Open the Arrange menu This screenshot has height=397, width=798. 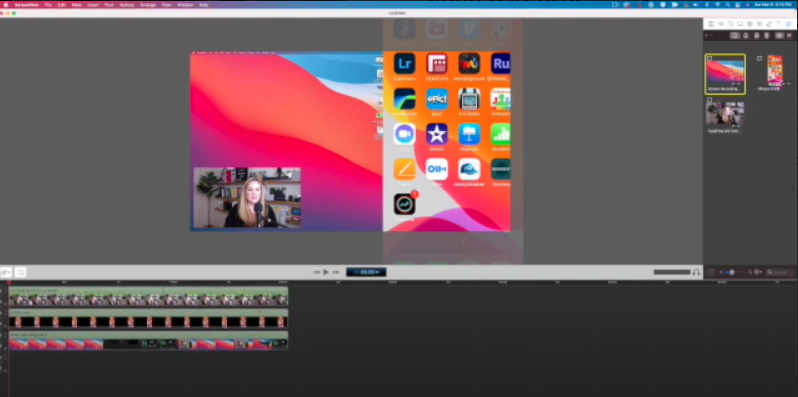point(148,5)
